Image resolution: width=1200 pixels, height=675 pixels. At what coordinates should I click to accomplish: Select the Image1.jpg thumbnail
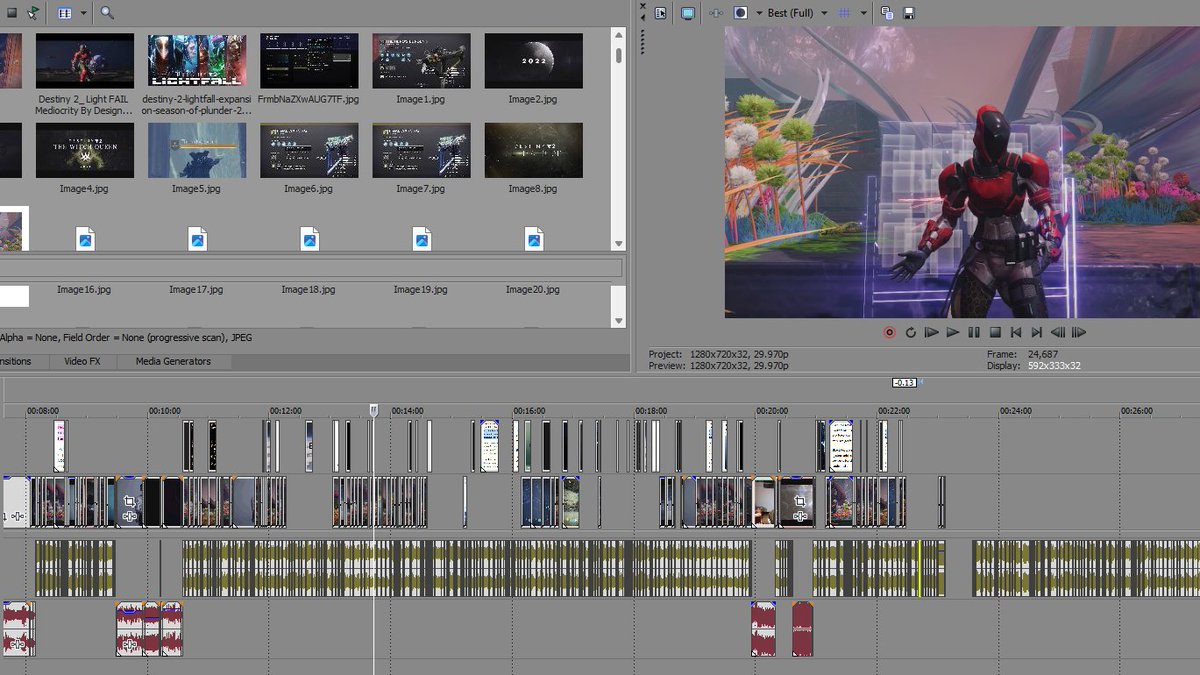(421, 61)
